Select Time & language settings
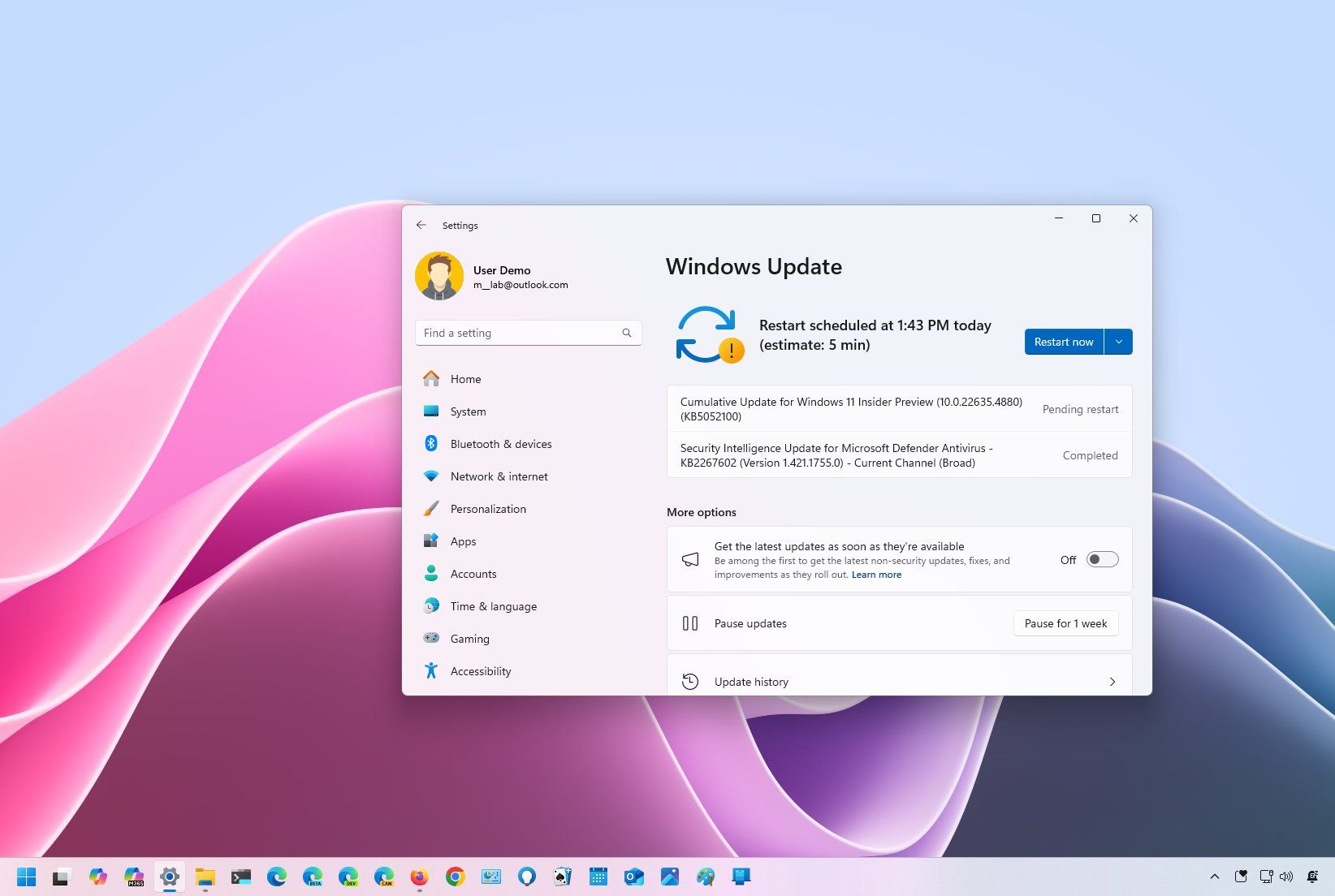 point(493,606)
